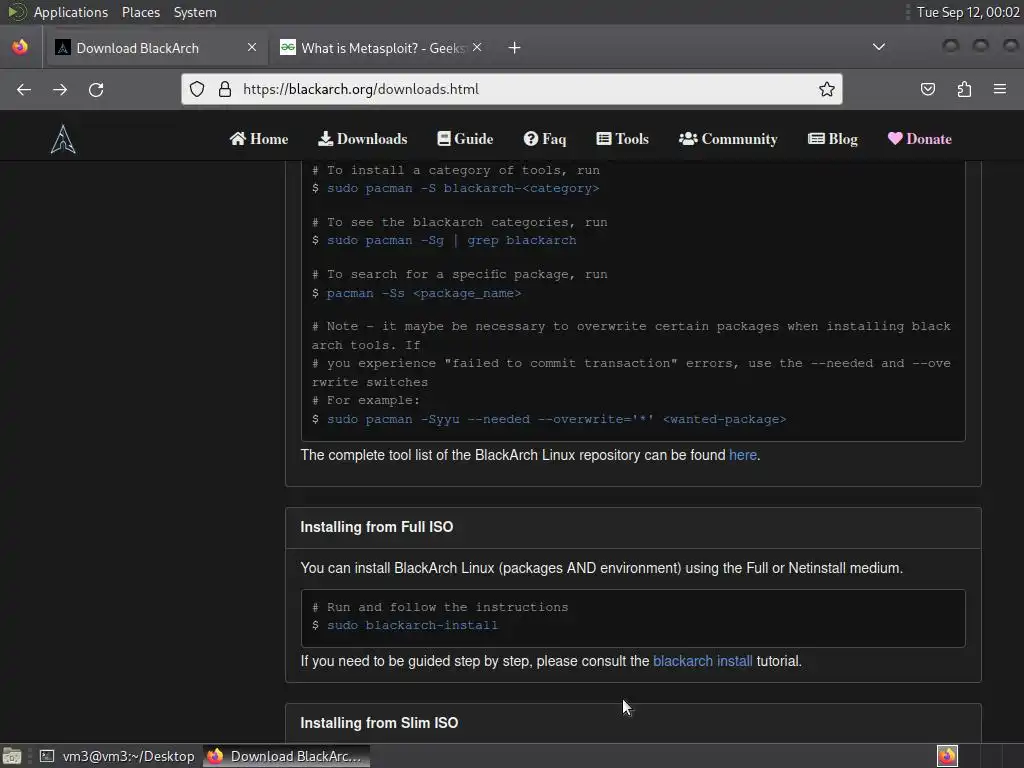The height and width of the screenshot is (768, 1024).
Task: Open the System menu
Action: tap(195, 12)
